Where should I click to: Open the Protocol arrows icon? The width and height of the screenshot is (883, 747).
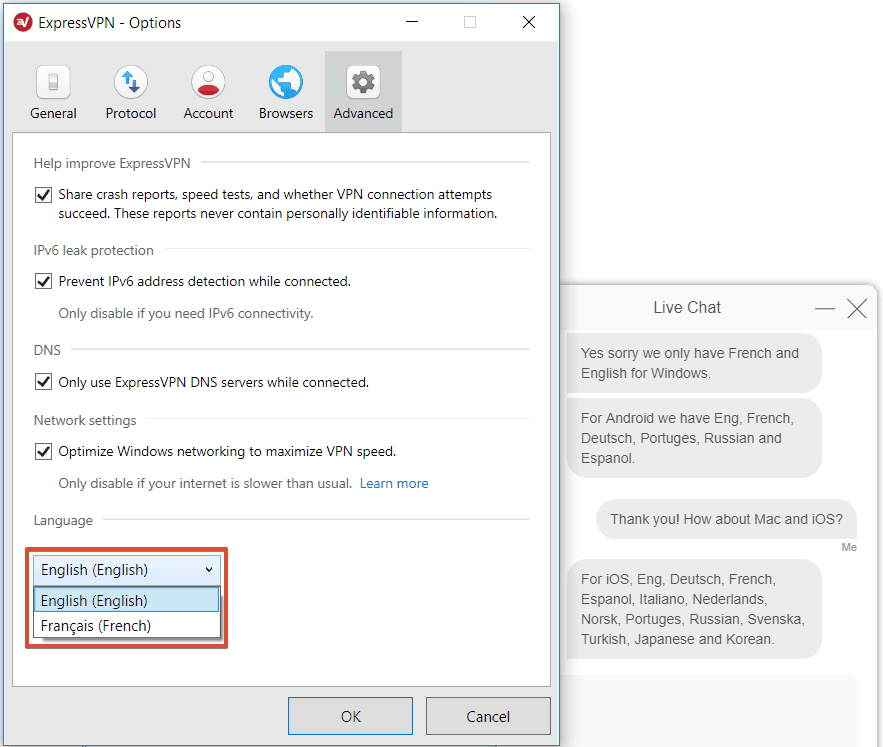coord(131,82)
